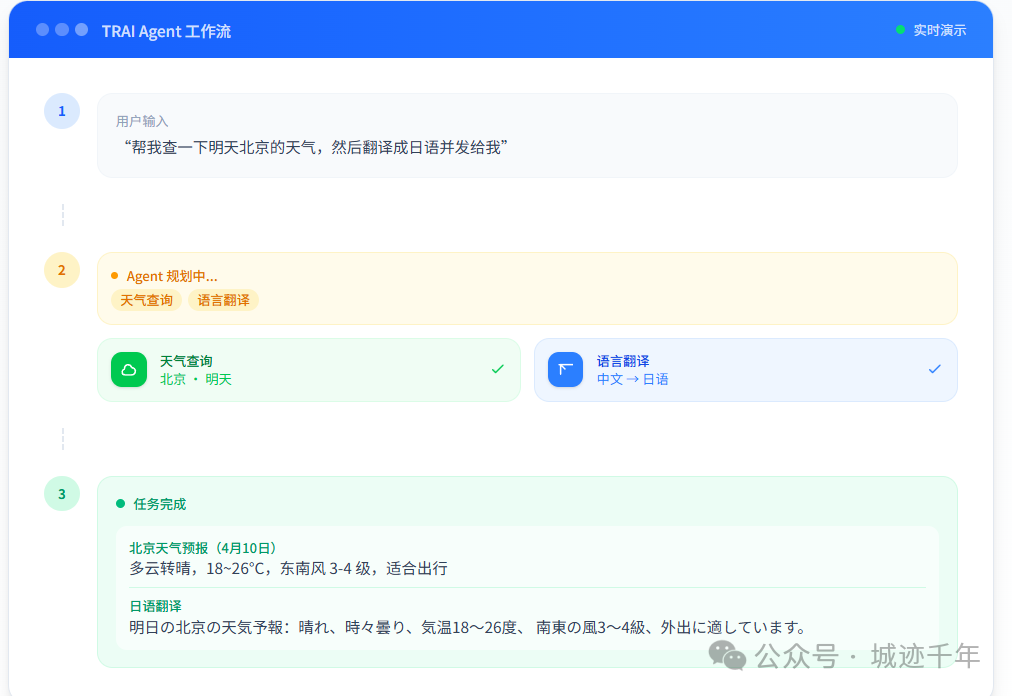1012x696 pixels.
Task: Open the 语言翻译 tool card title
Action: (623, 361)
